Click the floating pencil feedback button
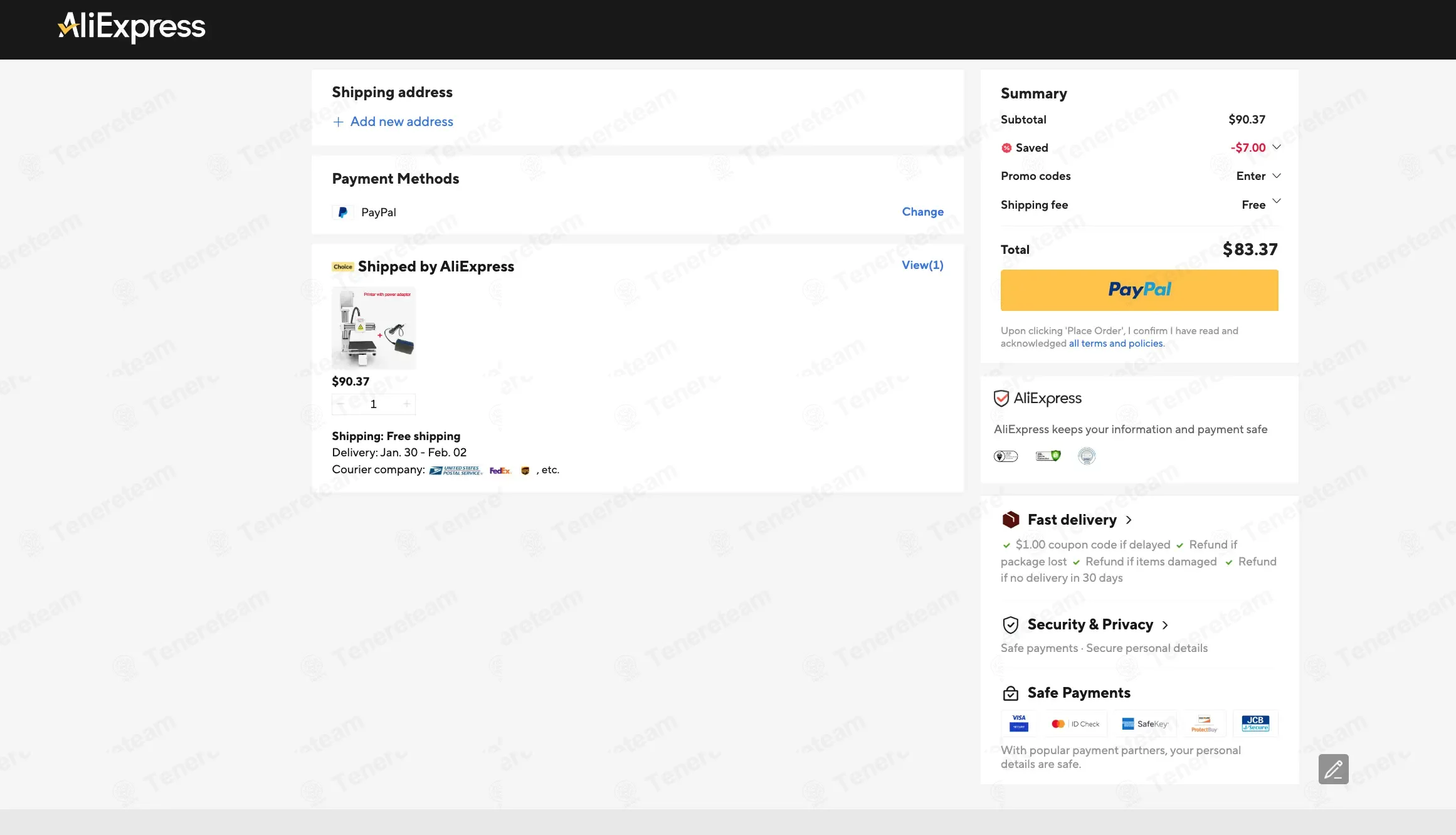Viewport: 1456px width, 835px height. coord(1334,769)
